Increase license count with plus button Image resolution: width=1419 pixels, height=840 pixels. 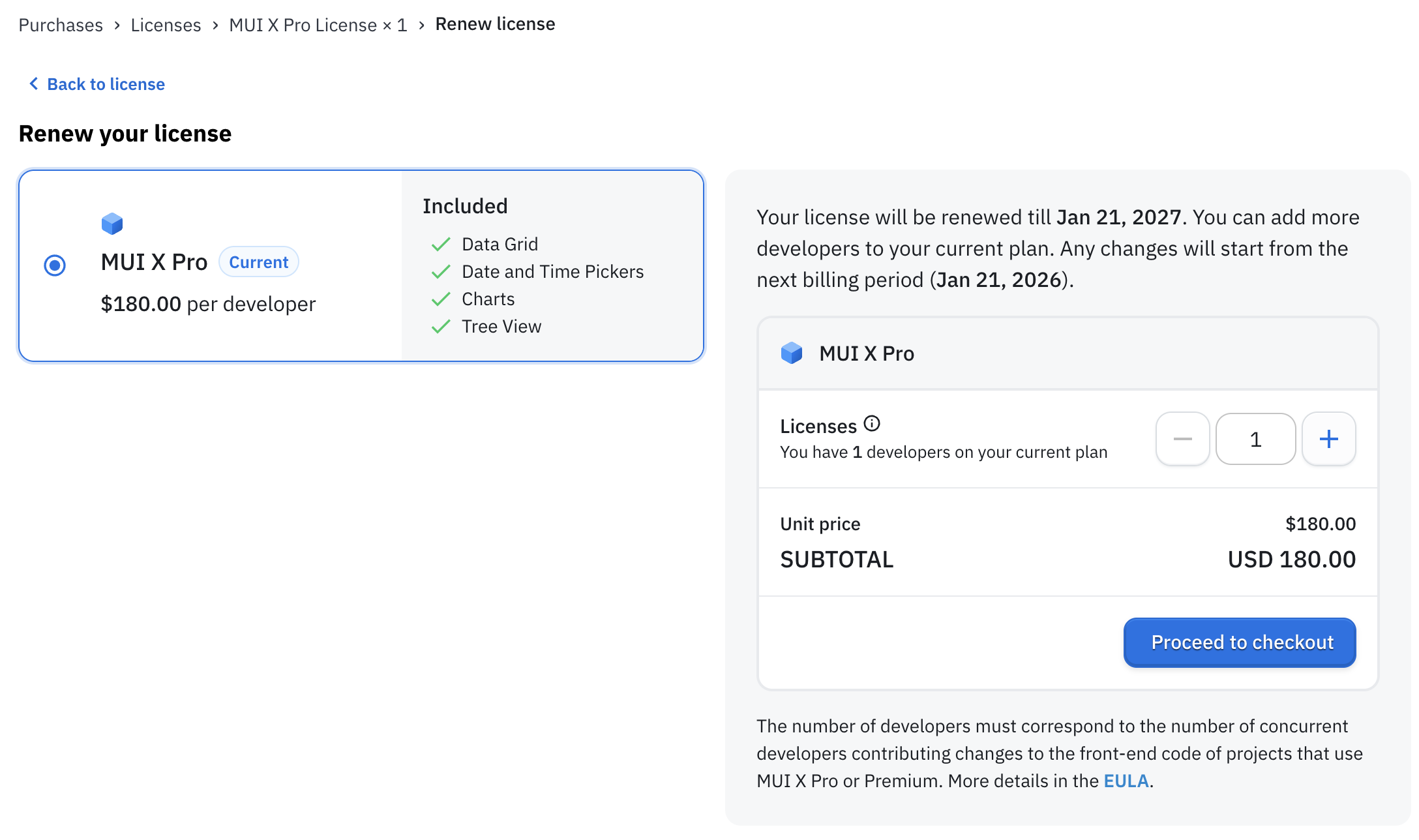coord(1328,439)
